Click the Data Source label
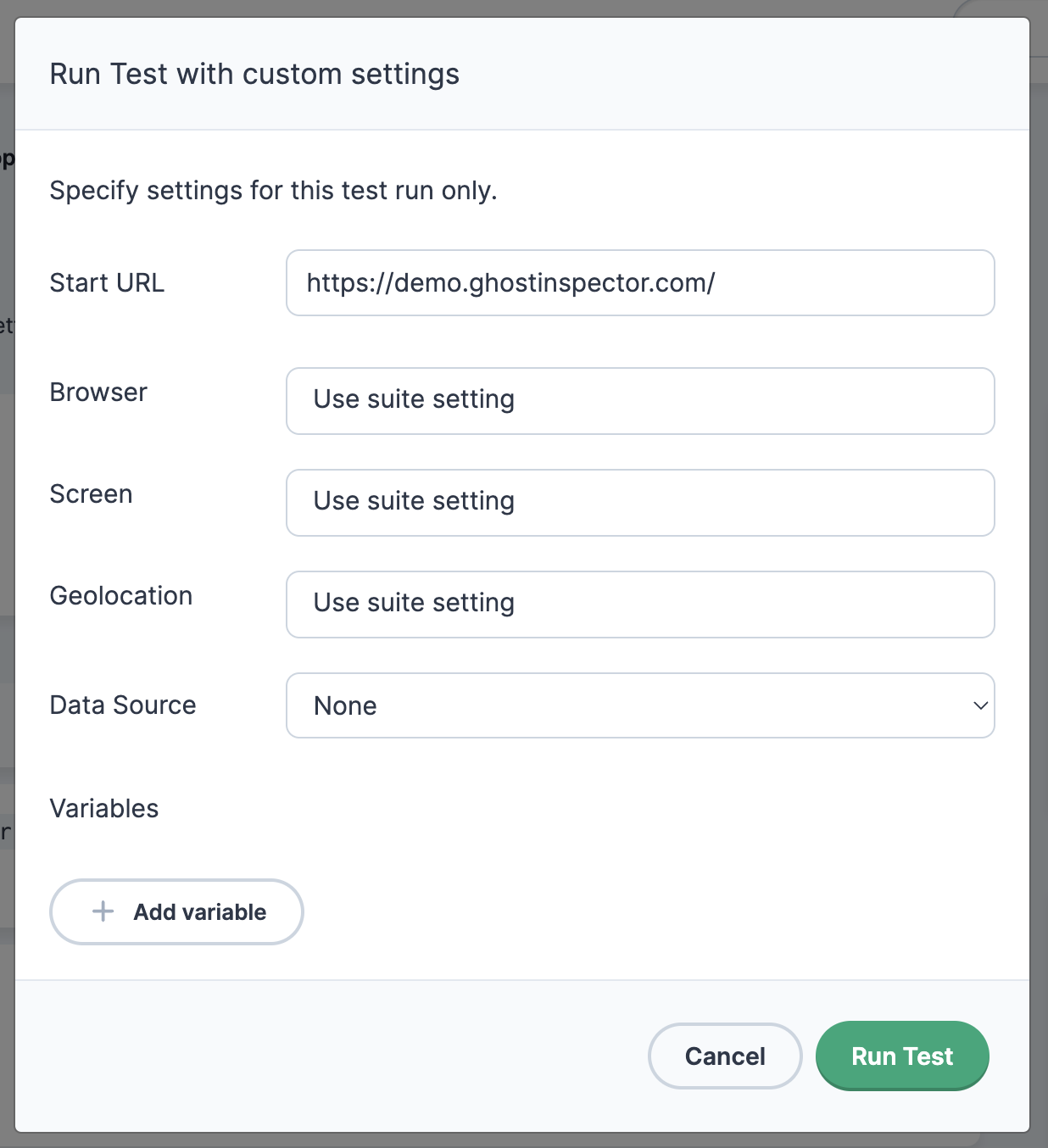This screenshot has height=1148, width=1048. pos(123,705)
